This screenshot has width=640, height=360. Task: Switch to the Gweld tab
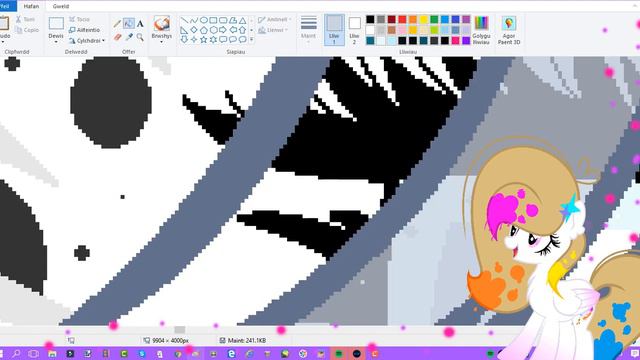[x=61, y=6]
